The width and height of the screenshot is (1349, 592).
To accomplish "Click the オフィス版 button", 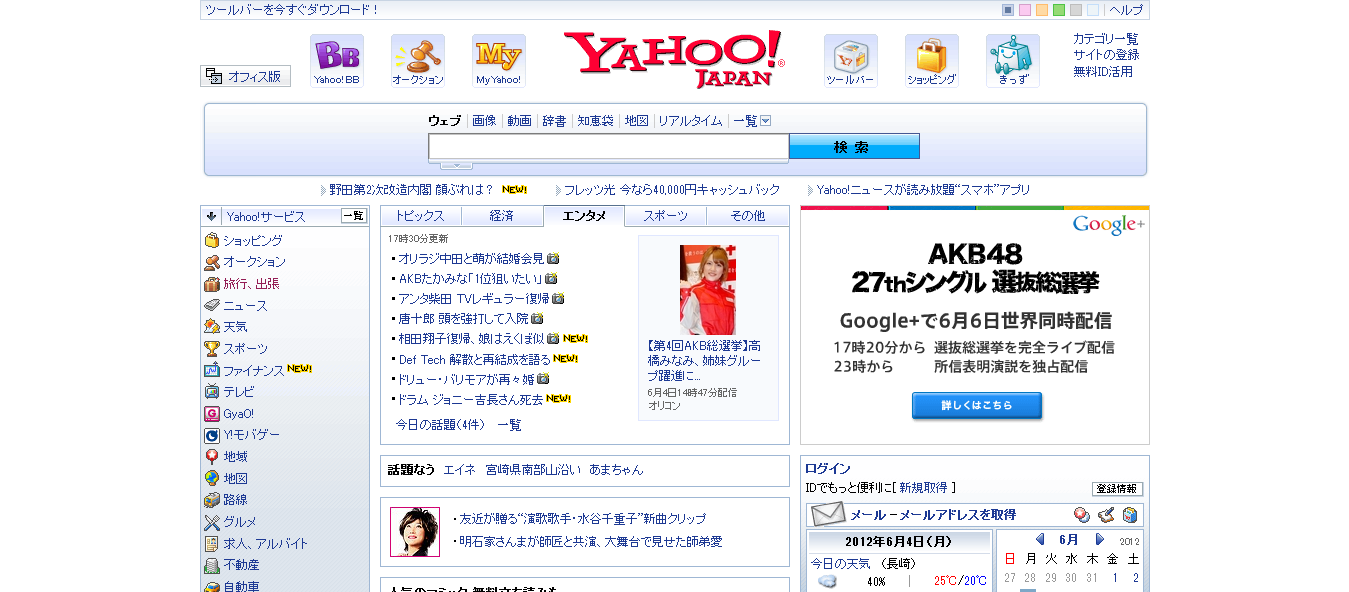I will click(245, 76).
